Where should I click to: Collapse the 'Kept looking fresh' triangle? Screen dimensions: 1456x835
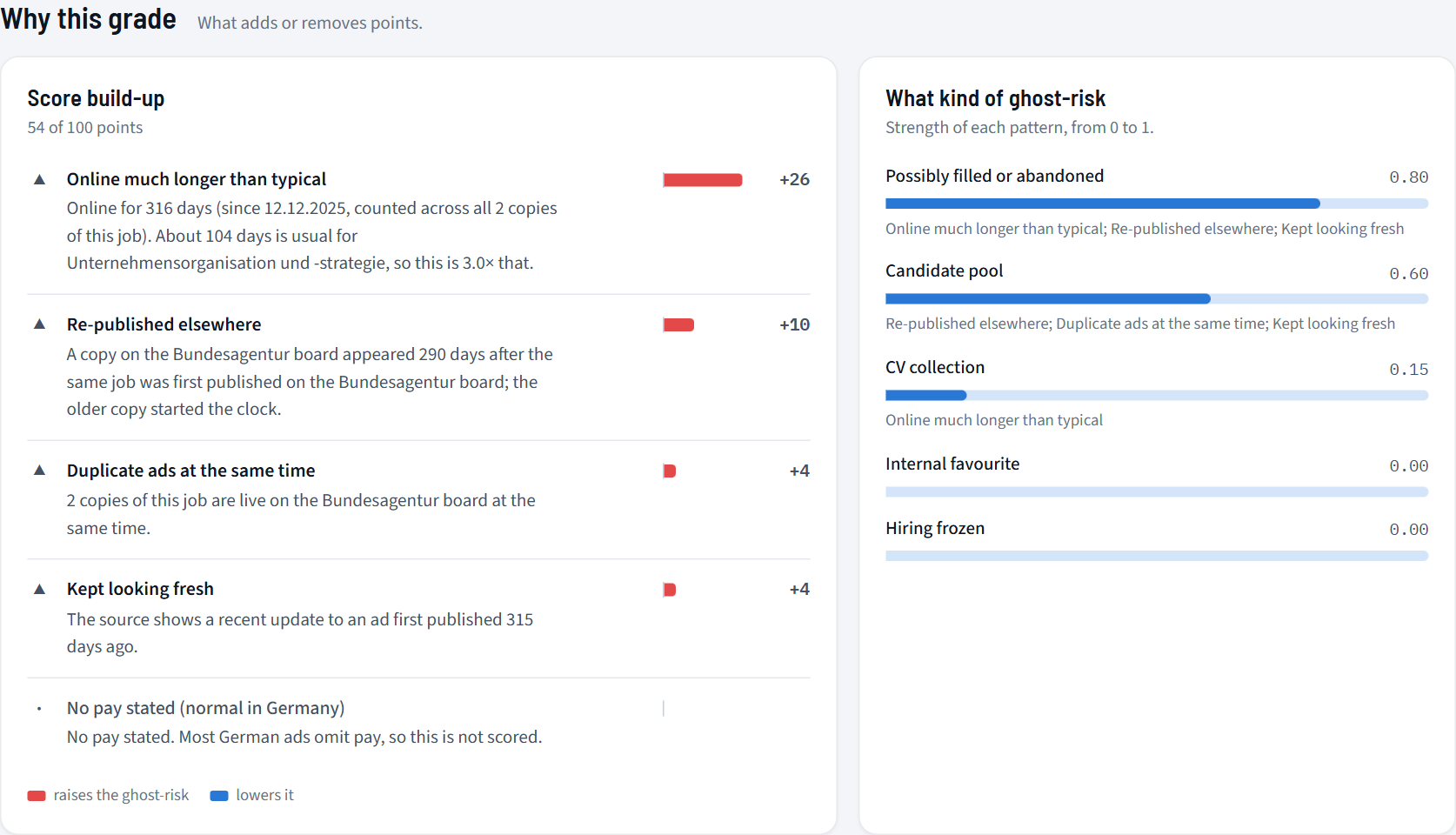pos(39,589)
